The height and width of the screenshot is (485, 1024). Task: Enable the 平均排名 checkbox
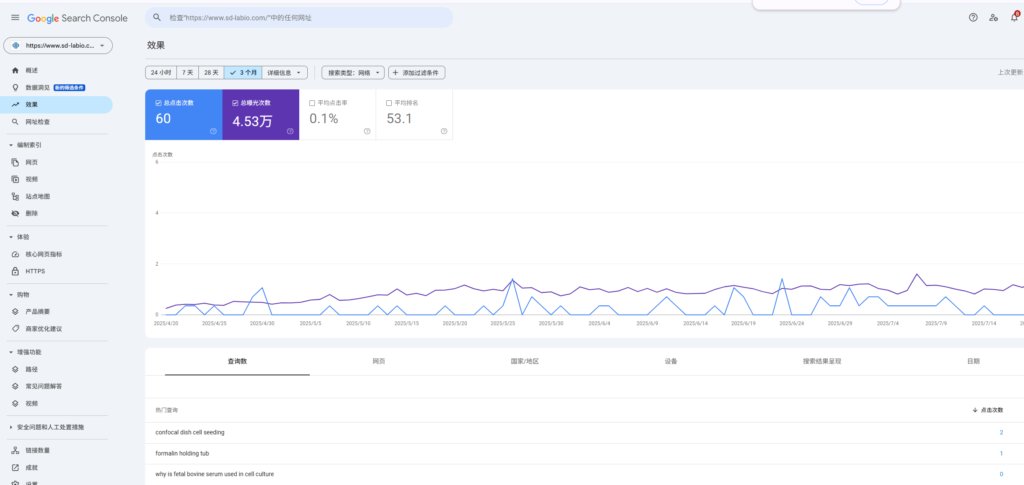(390, 102)
